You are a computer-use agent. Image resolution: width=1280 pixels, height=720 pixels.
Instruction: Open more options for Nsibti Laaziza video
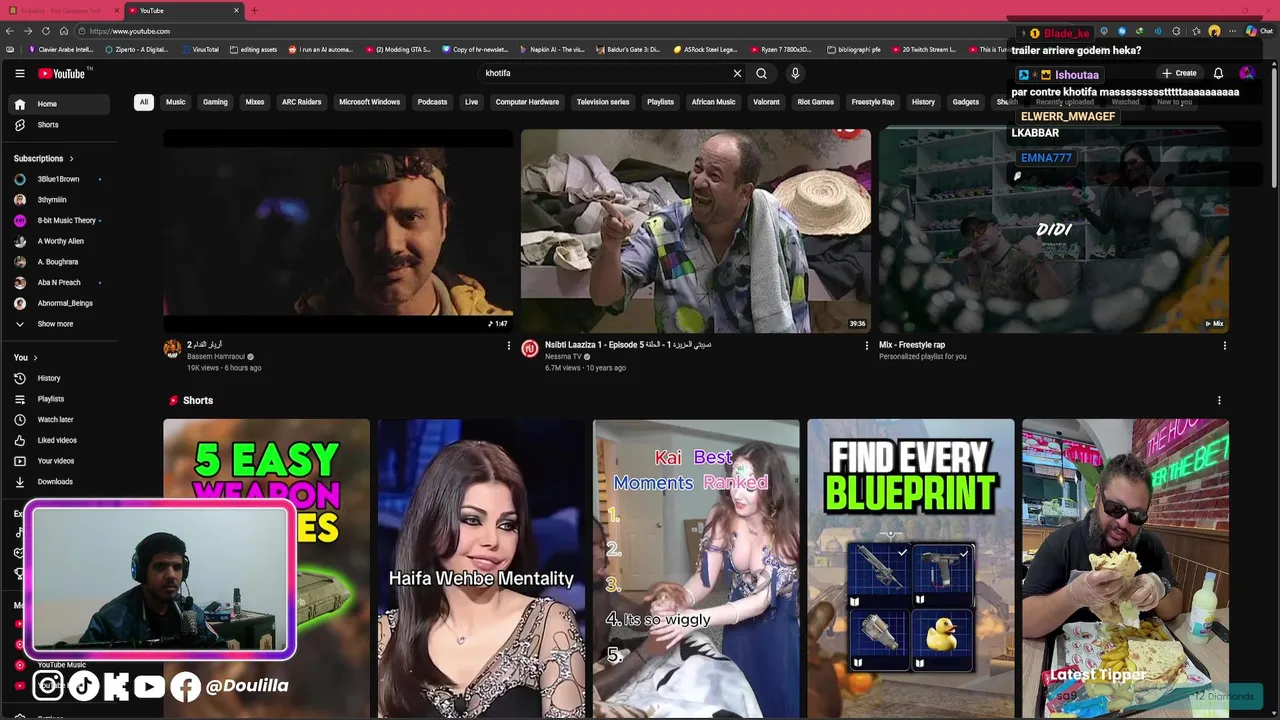pos(866,346)
